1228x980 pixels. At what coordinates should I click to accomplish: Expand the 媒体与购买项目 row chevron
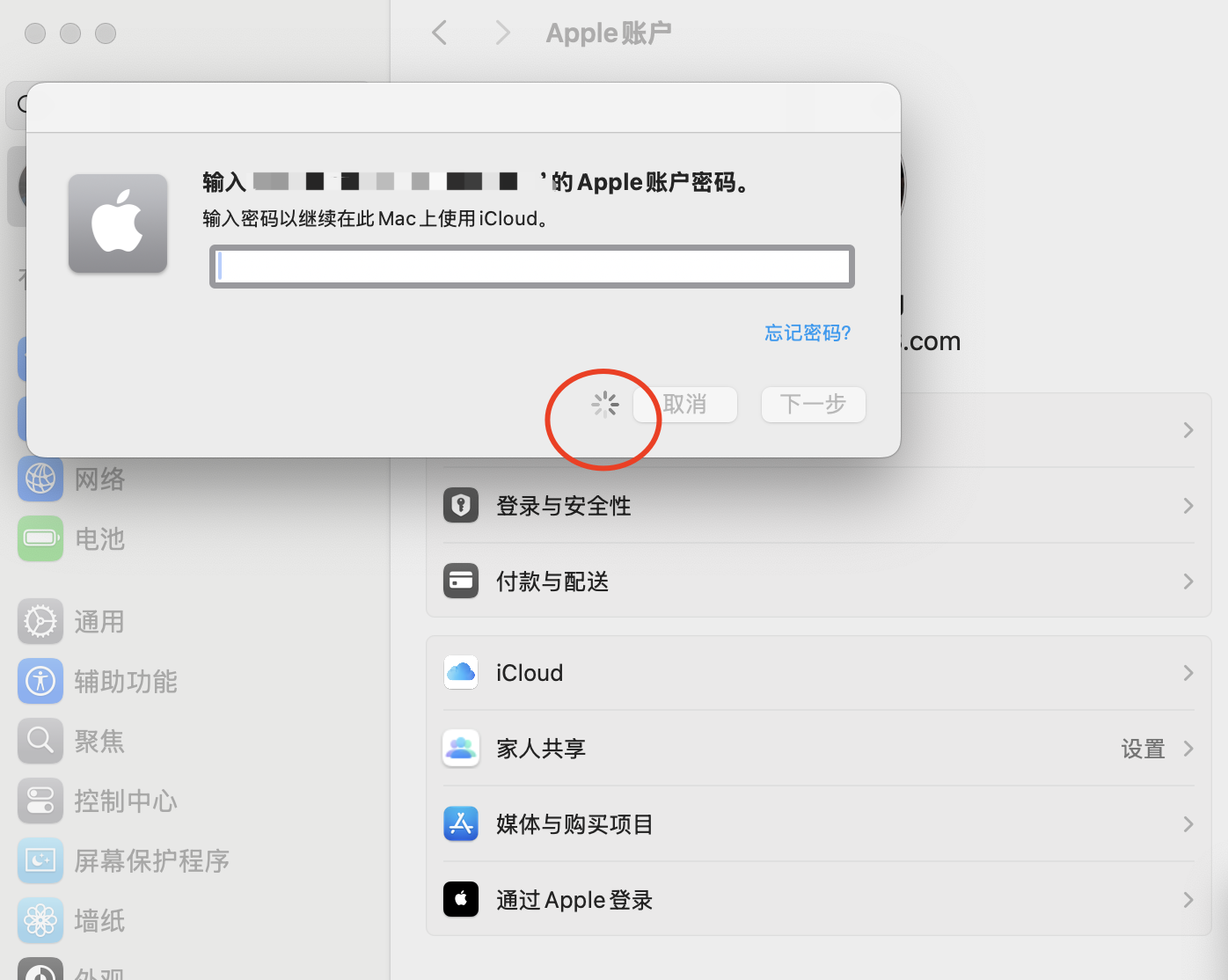click(x=1188, y=824)
